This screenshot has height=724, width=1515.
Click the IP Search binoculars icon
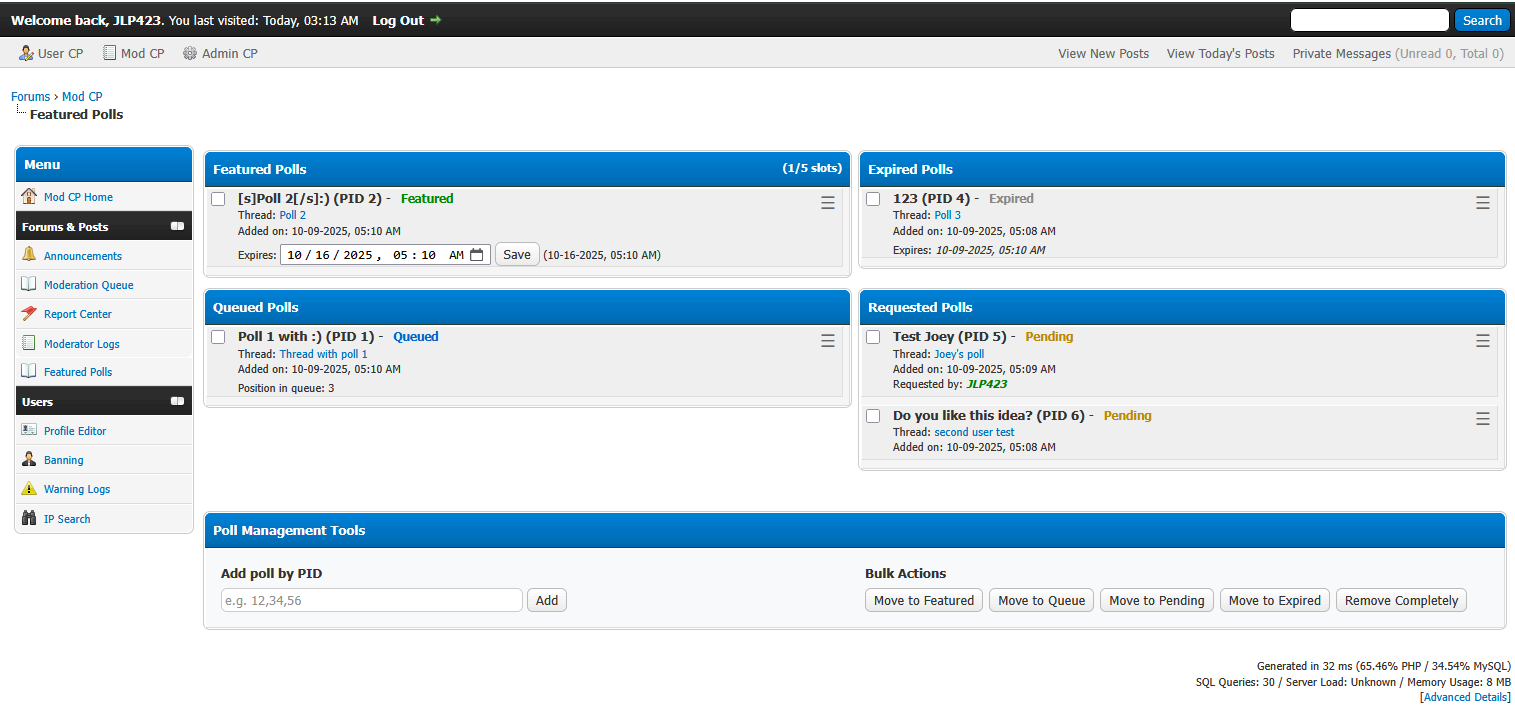tap(29, 518)
